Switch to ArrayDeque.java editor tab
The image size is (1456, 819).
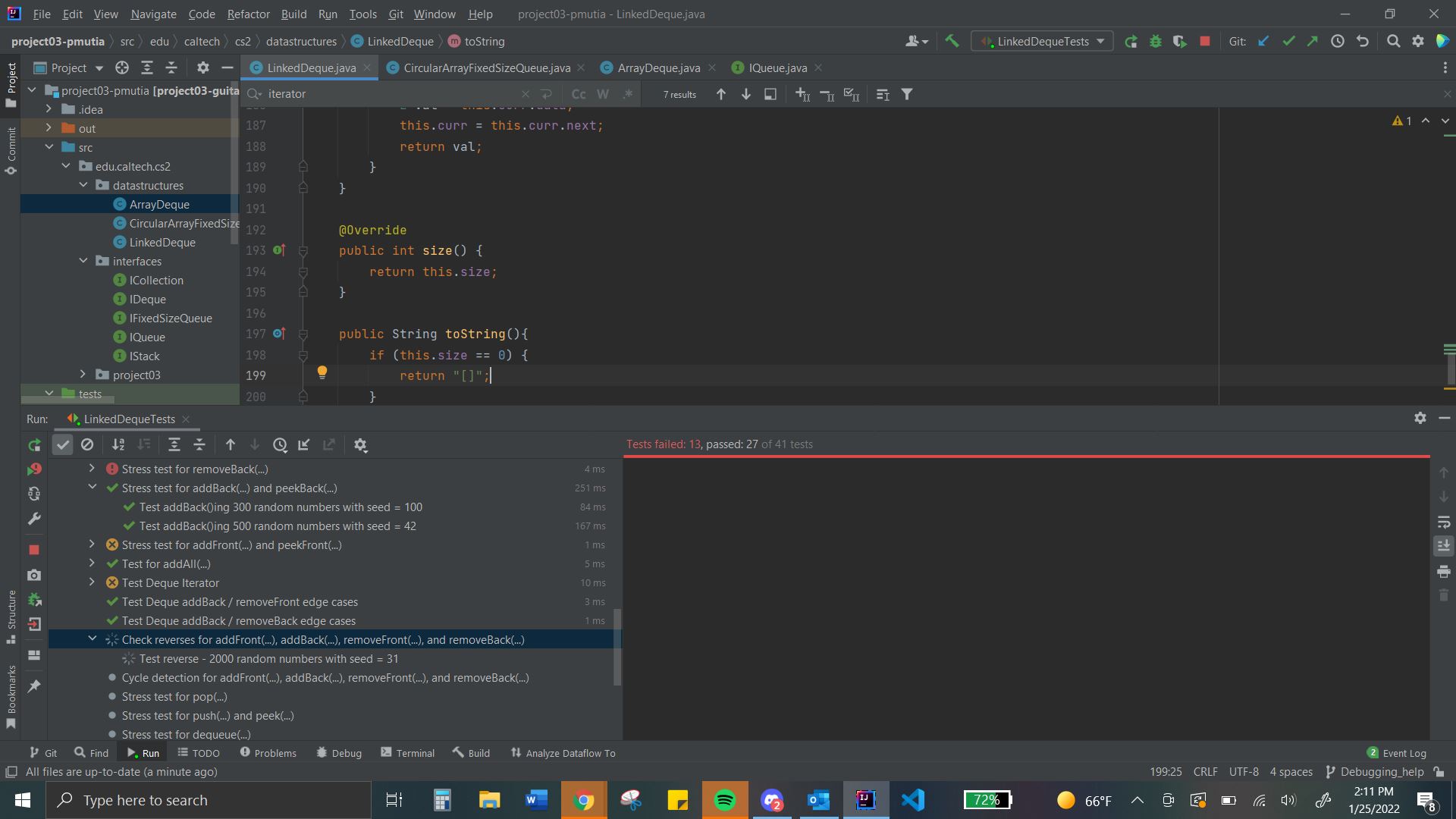pos(657,67)
